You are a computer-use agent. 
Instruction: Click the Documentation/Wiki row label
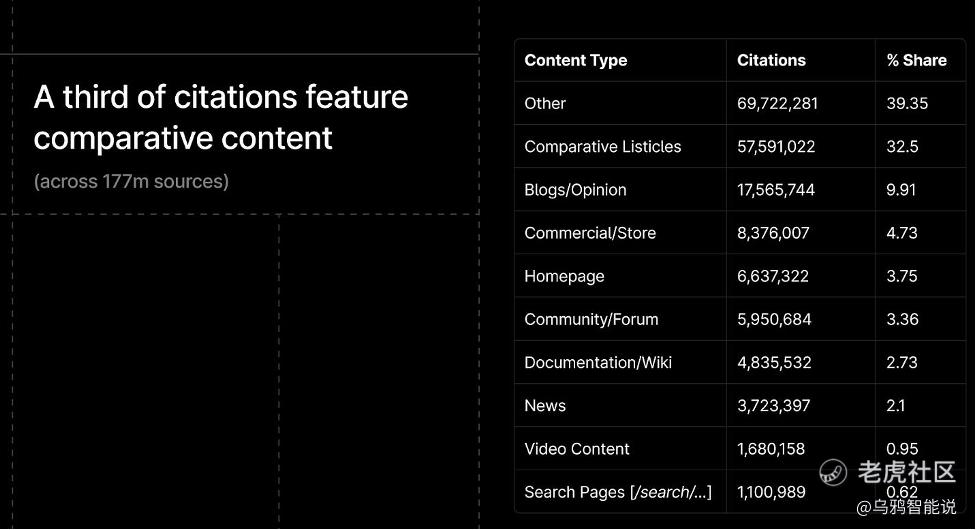(598, 362)
